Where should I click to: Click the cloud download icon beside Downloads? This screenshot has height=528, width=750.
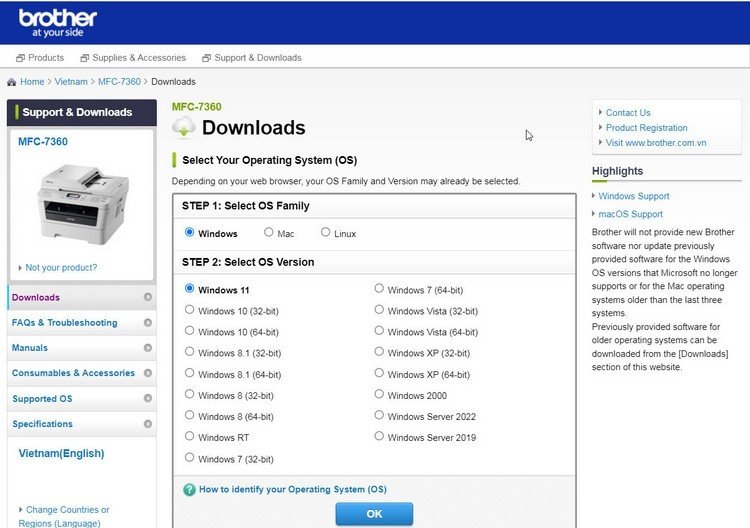coord(184,127)
